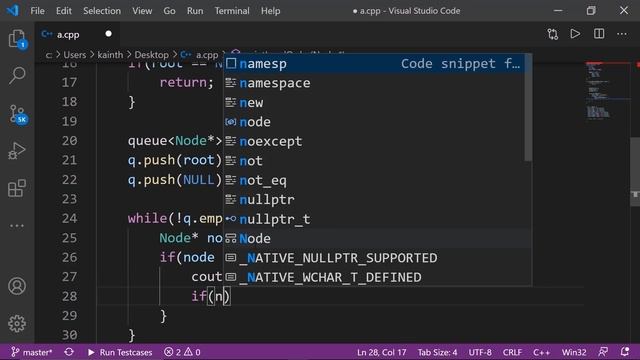Change UTF-8 file encoding
The width and height of the screenshot is (640, 360).
coord(480,352)
